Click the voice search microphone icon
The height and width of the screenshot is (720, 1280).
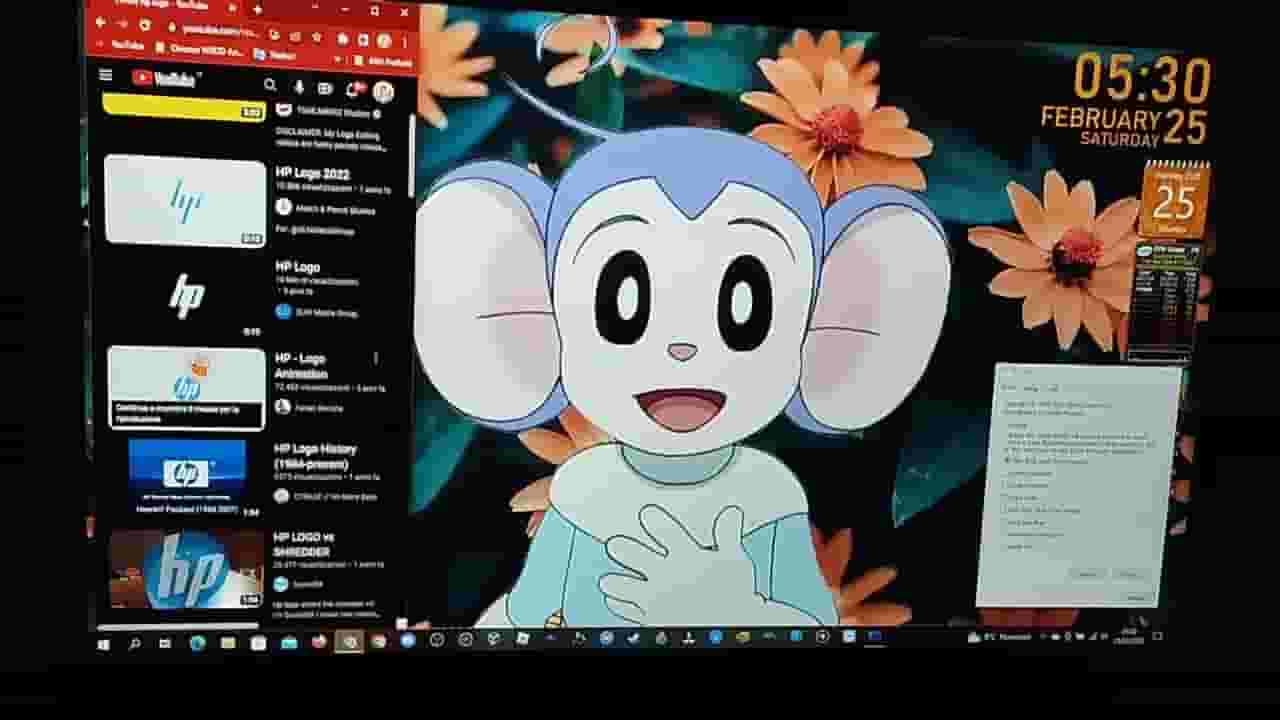coord(299,88)
